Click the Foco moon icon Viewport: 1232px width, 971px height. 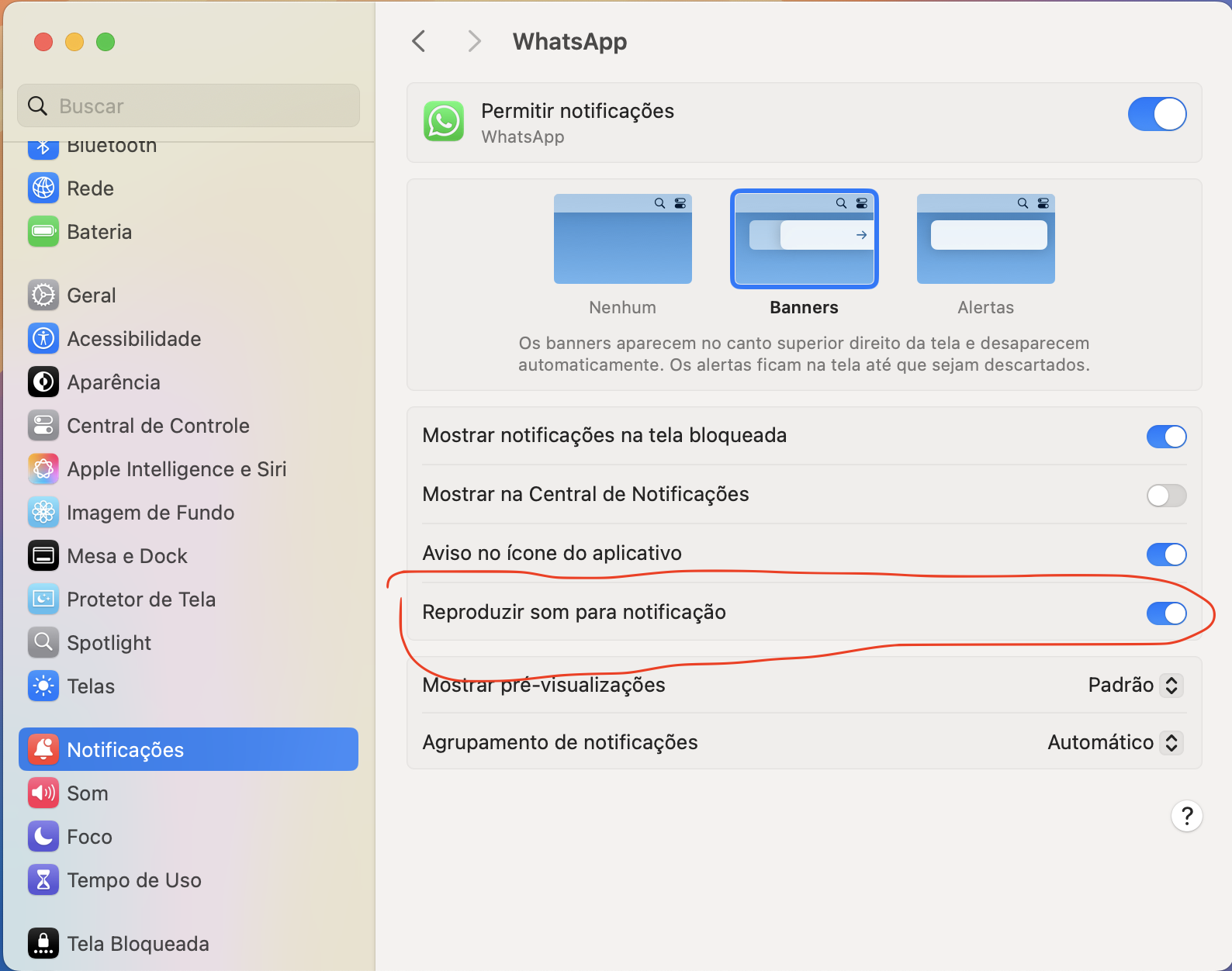43,836
